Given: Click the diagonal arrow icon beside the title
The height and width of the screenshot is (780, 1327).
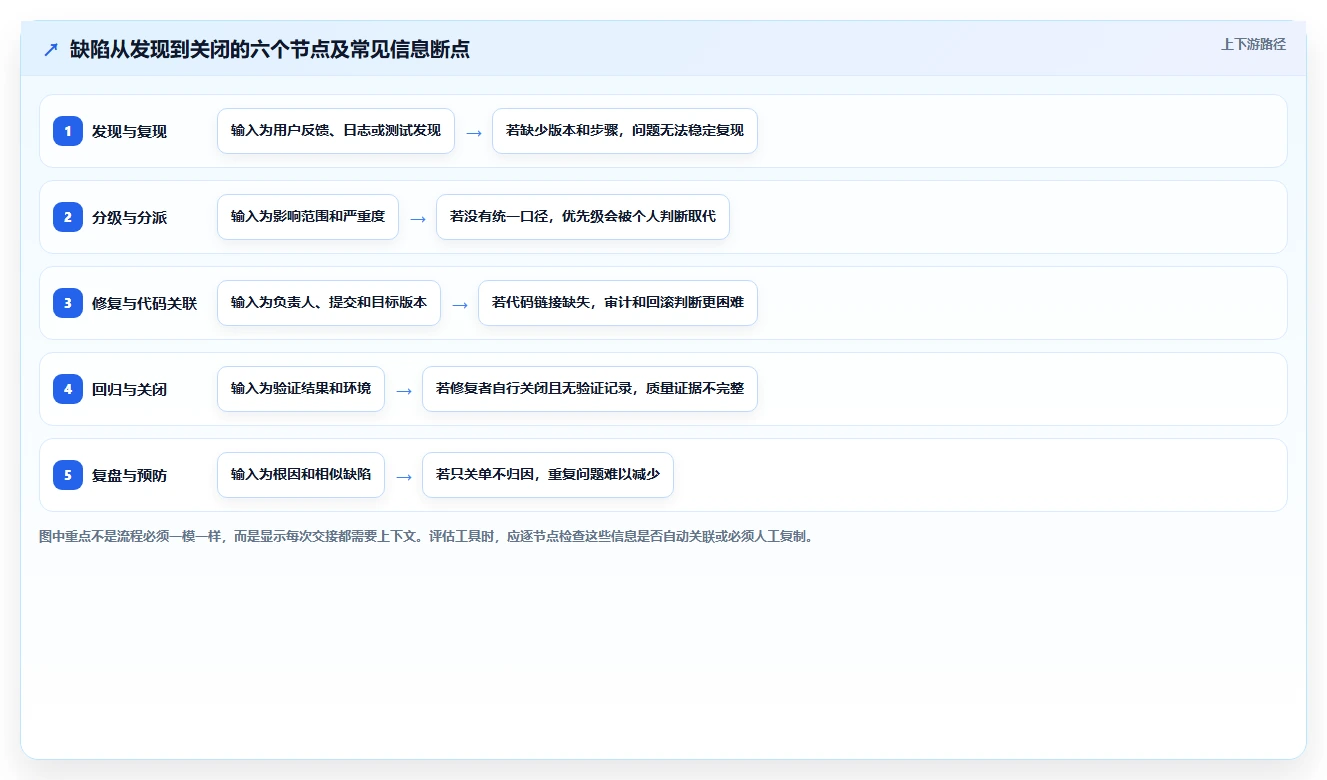Looking at the screenshot, I should click(51, 50).
